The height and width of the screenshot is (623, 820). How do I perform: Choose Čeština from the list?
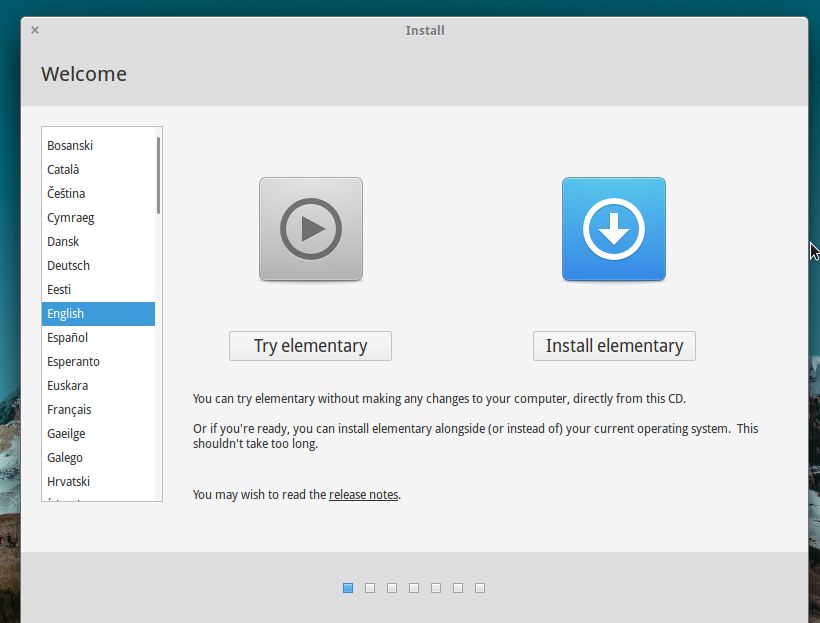click(98, 194)
